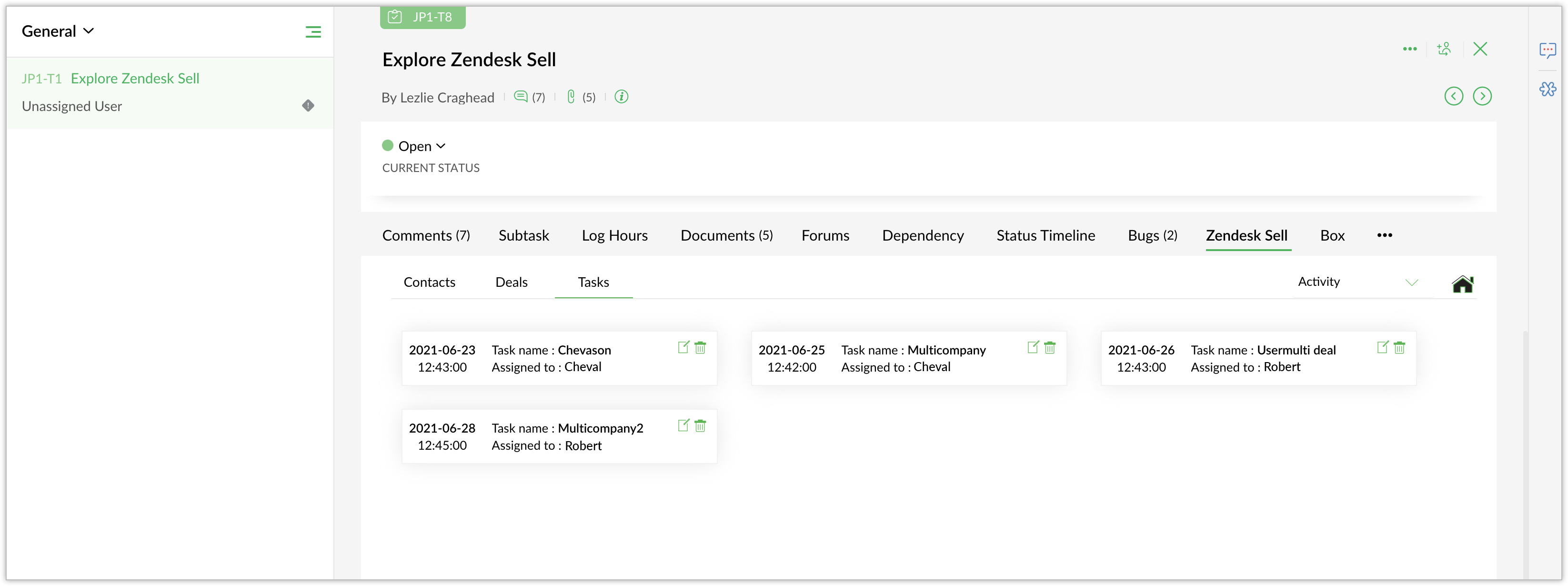Edit the Chevason task

click(683, 347)
